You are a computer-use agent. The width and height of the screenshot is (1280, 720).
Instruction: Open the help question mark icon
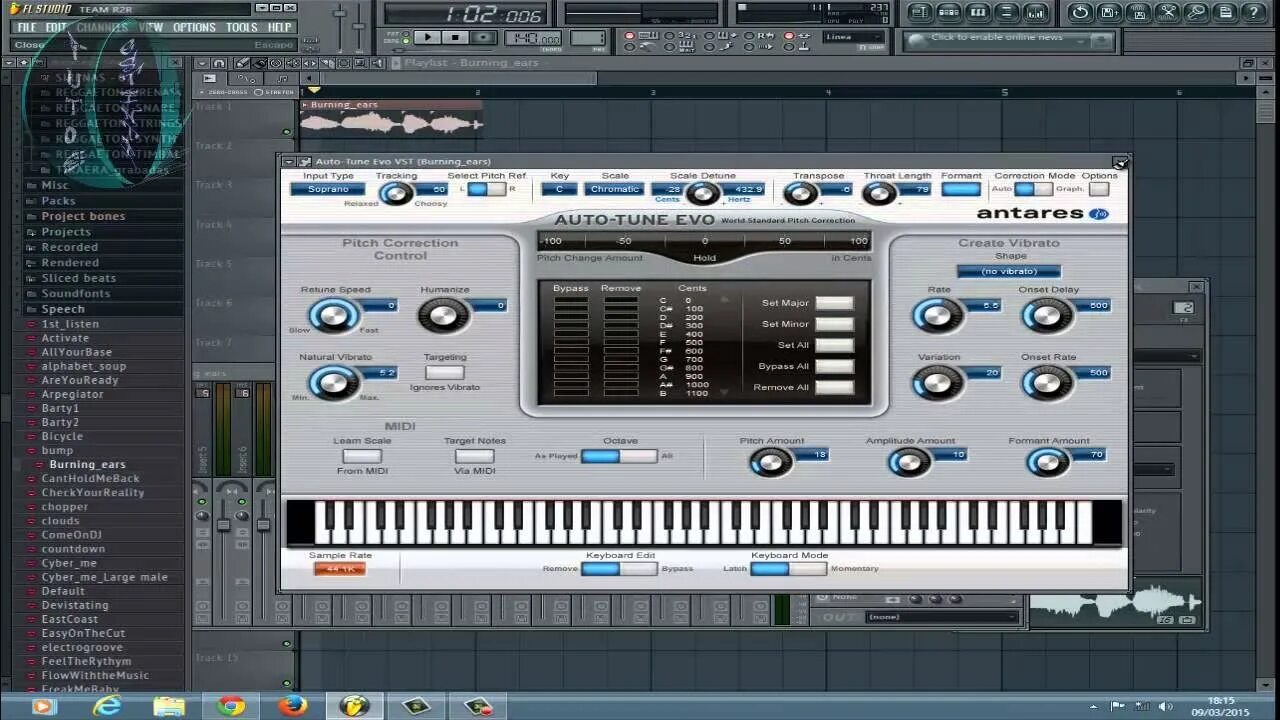tap(1254, 13)
